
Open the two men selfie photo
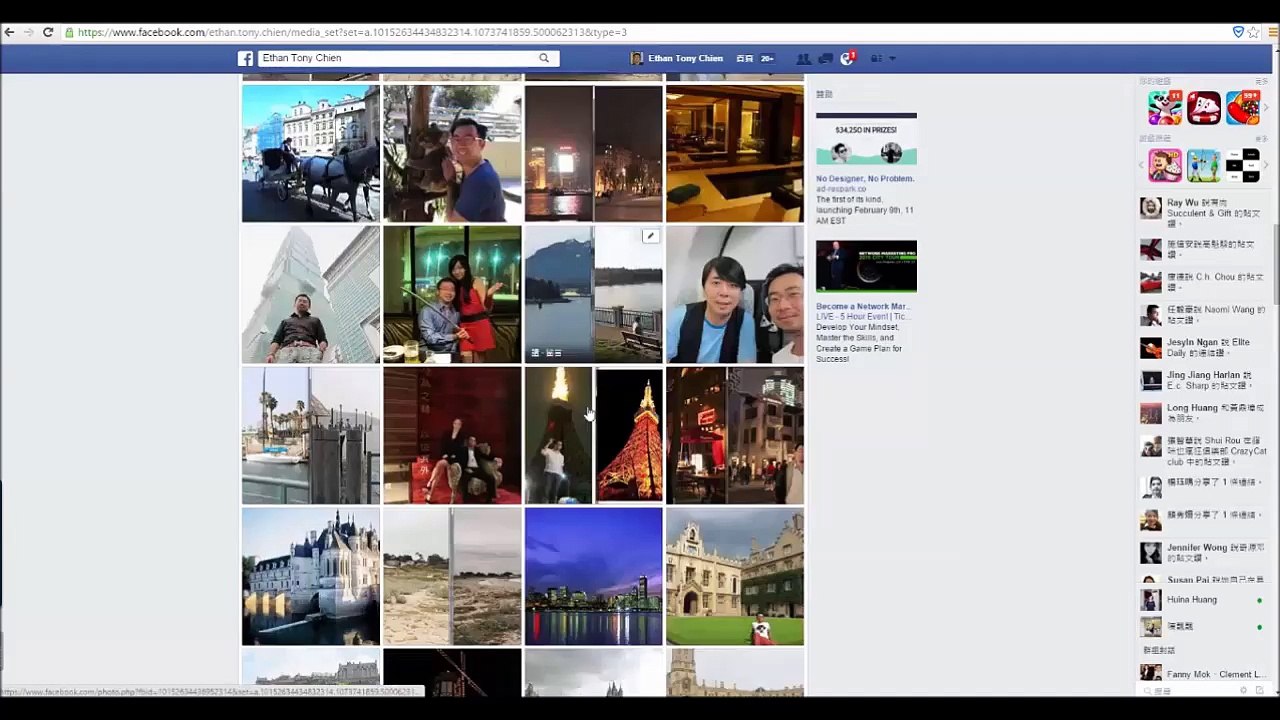[735, 294]
